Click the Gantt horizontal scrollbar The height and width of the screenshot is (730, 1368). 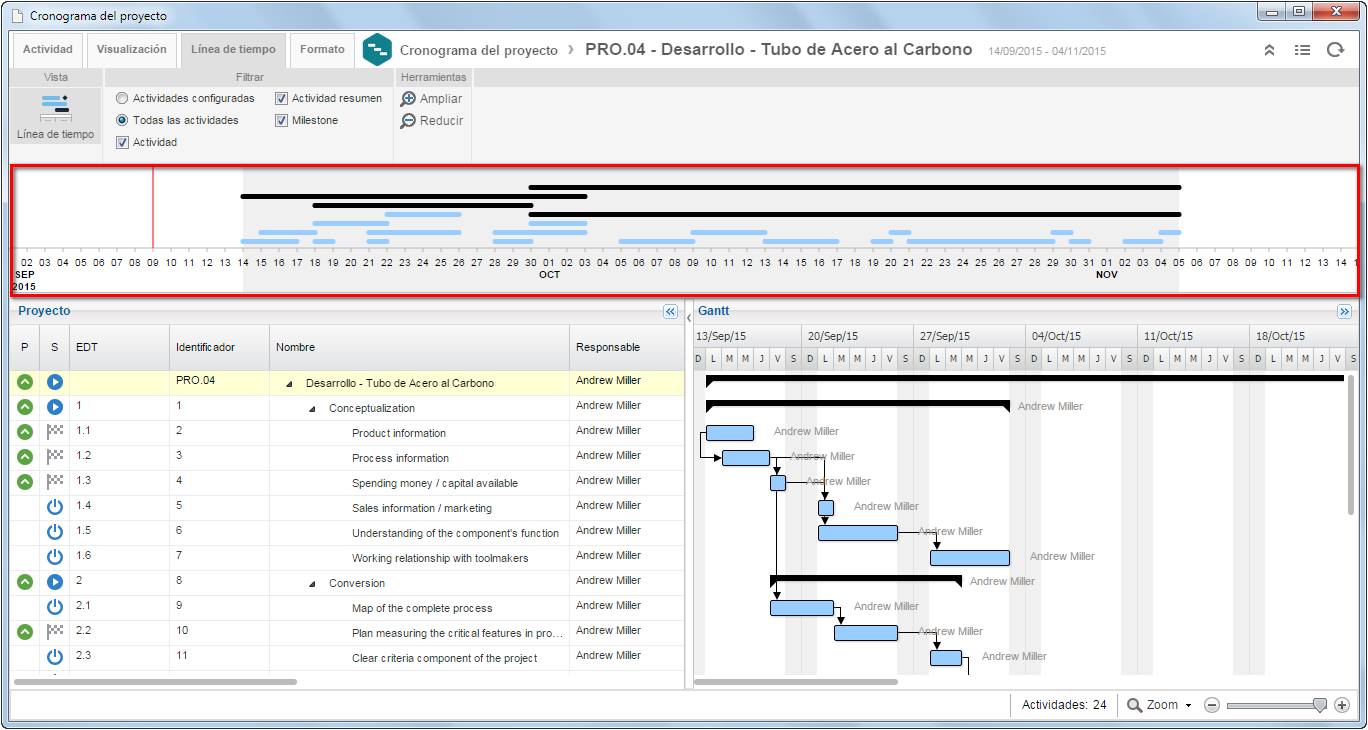tap(795, 682)
